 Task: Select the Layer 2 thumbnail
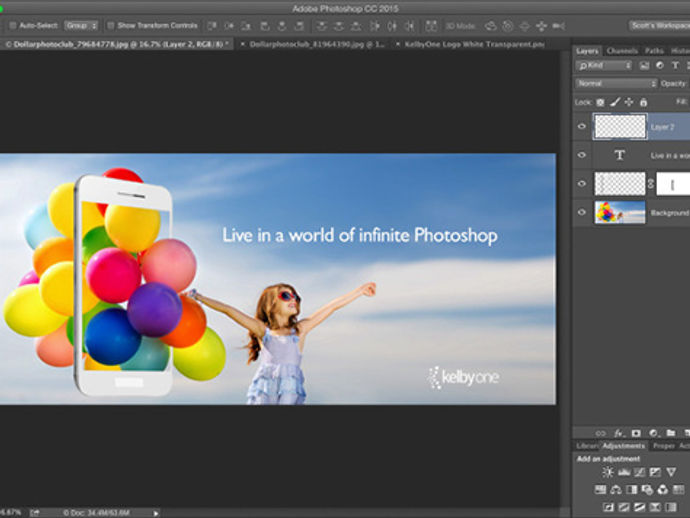(620, 127)
